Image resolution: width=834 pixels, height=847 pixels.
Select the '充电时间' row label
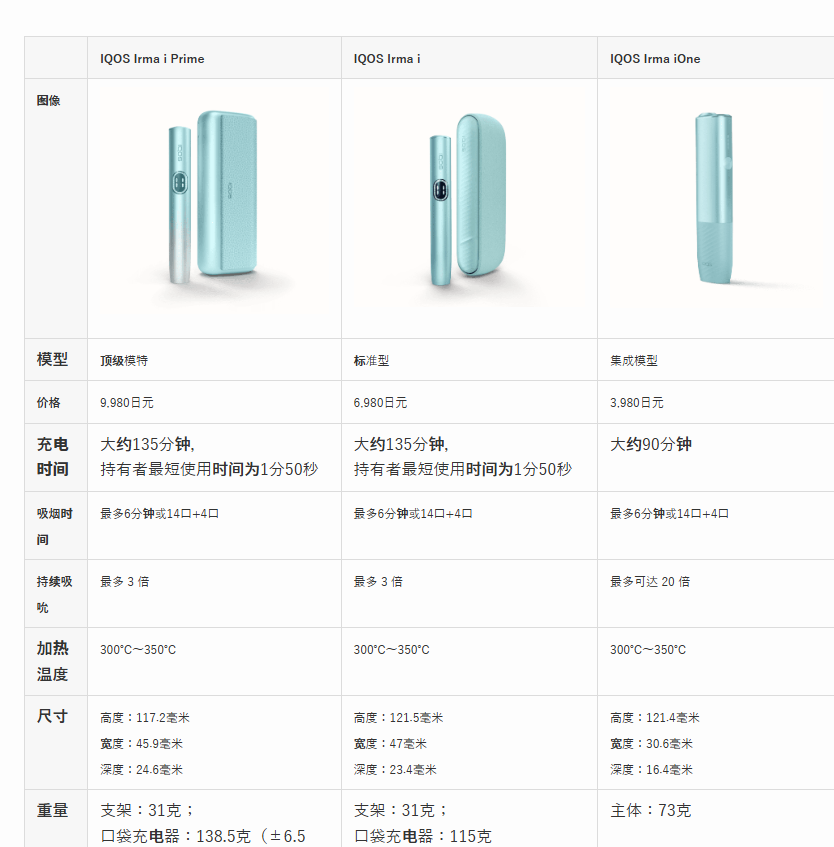tap(53, 456)
